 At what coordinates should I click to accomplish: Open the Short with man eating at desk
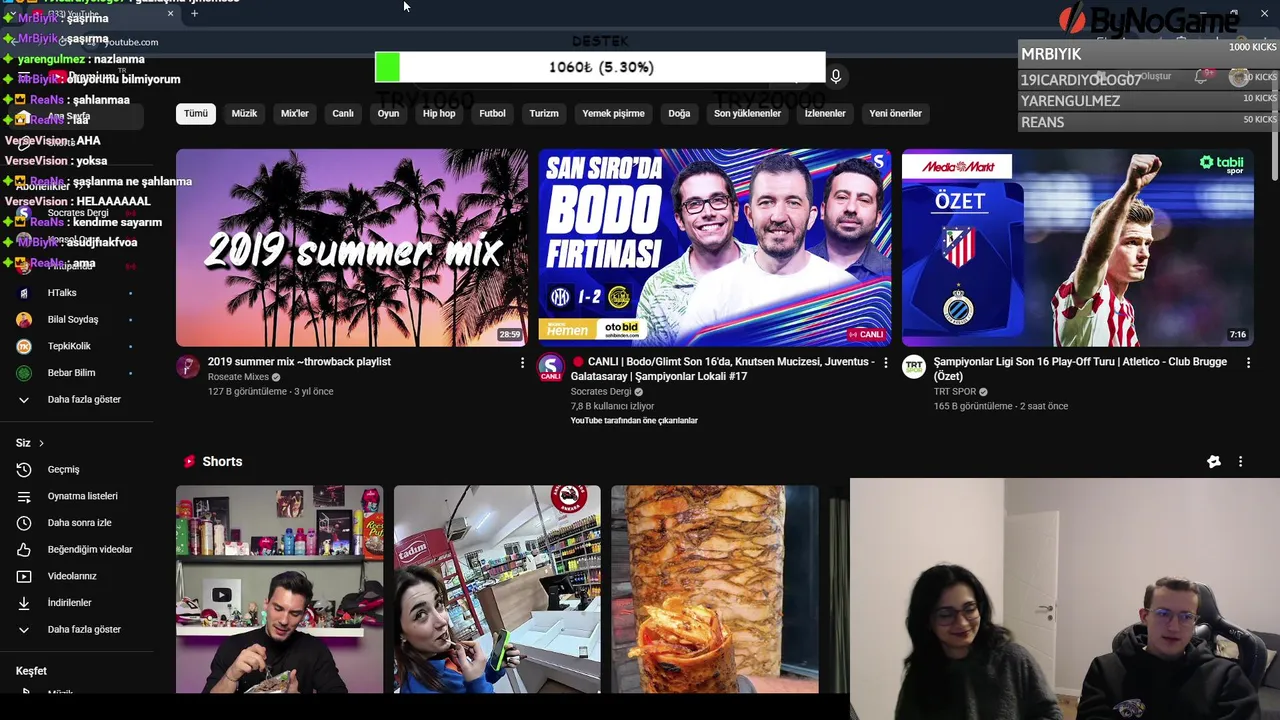(280, 590)
